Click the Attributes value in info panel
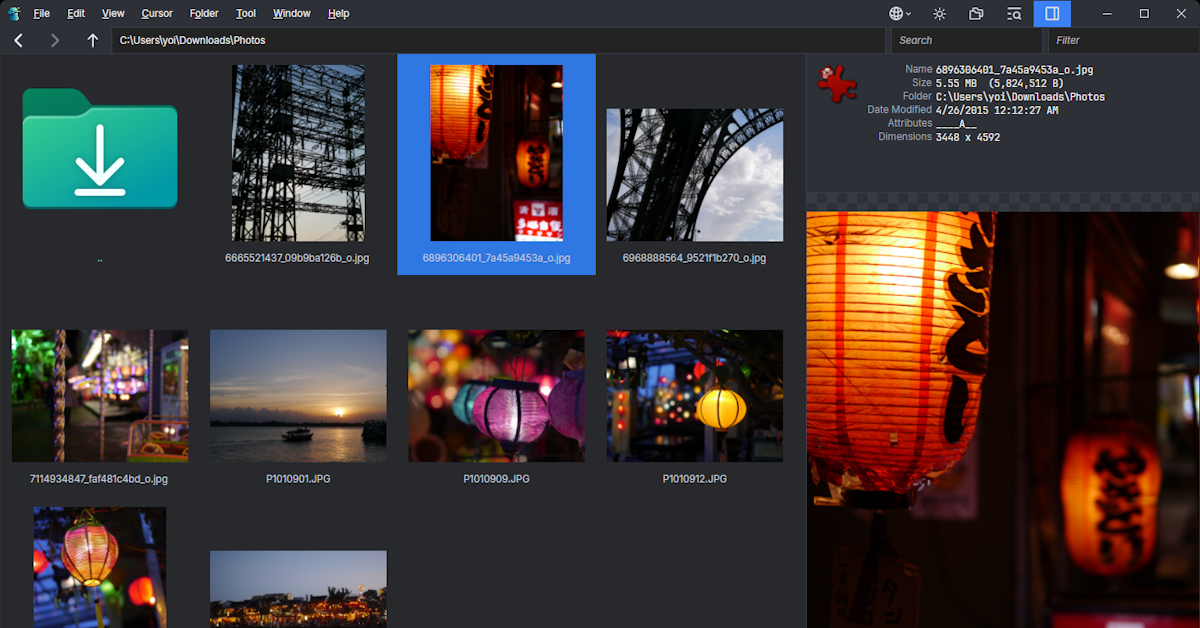This screenshot has height=628, width=1200. [956, 124]
